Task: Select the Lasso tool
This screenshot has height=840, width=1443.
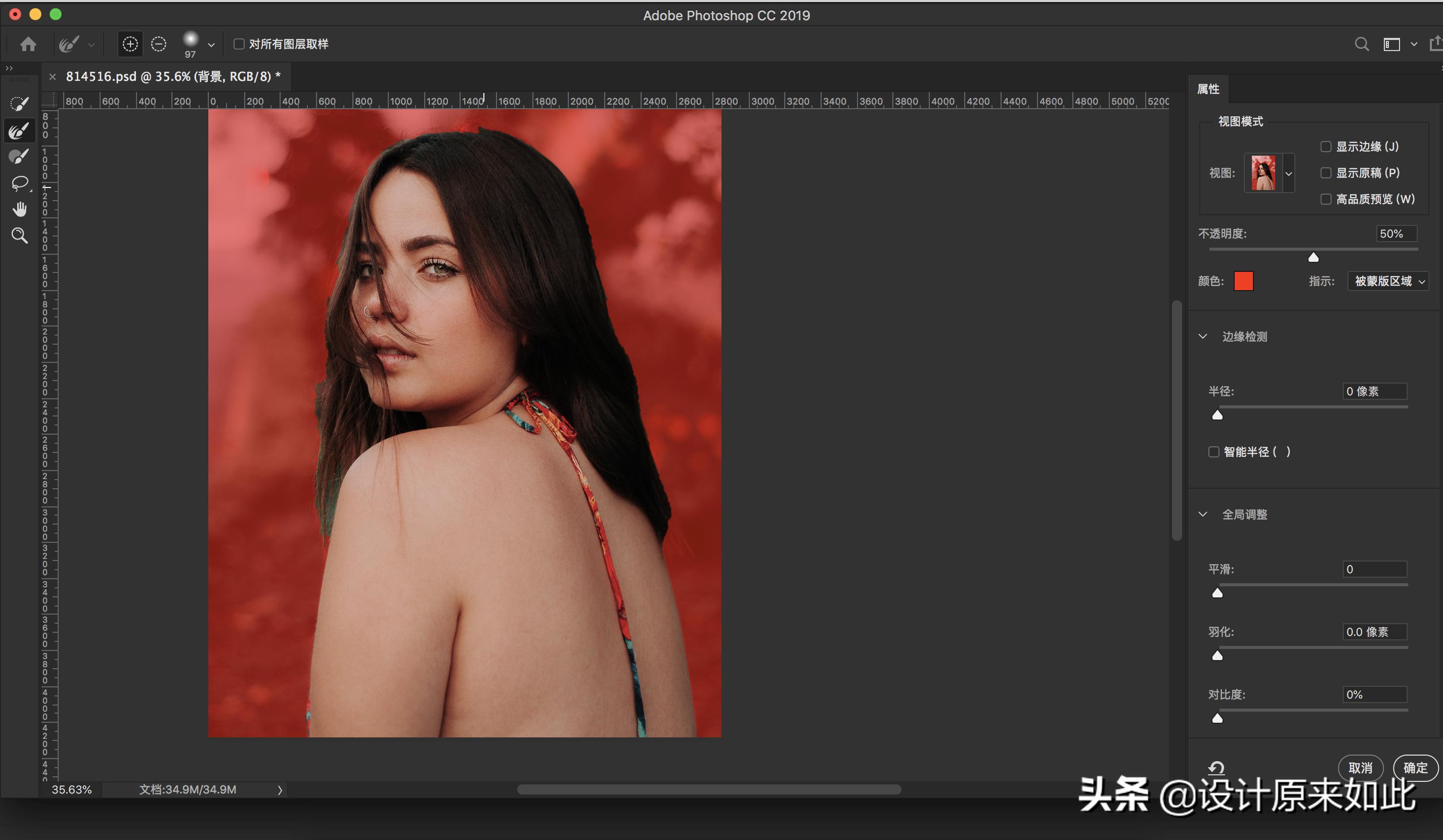Action: tap(19, 183)
